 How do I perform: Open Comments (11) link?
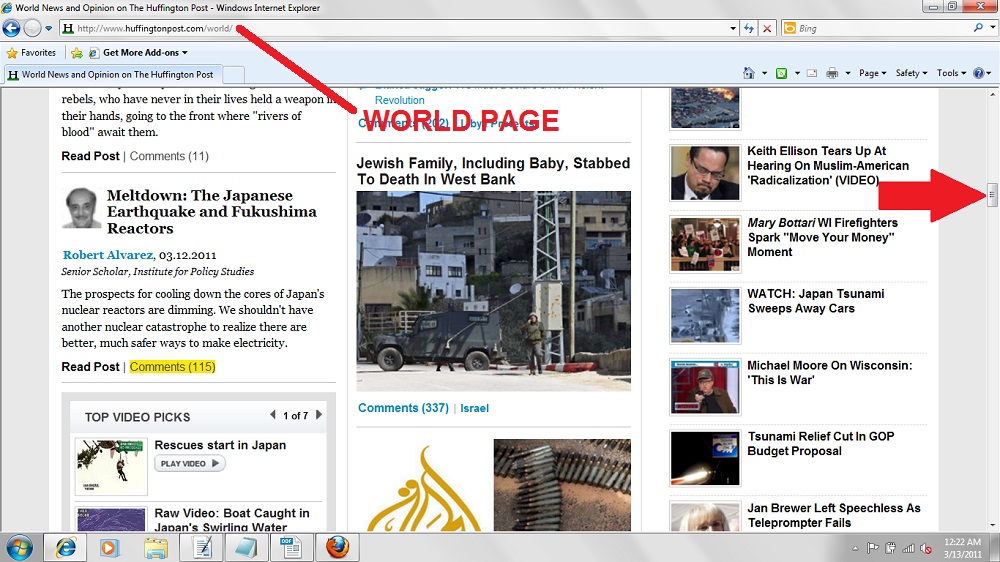(169, 156)
